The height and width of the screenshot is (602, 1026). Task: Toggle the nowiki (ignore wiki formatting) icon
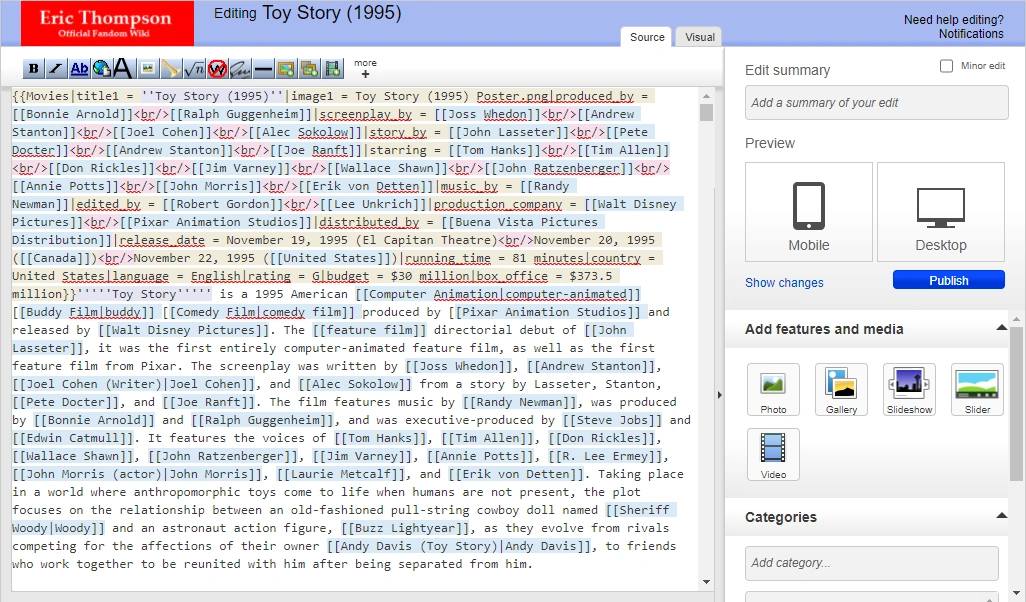pyautogui.click(x=217, y=68)
